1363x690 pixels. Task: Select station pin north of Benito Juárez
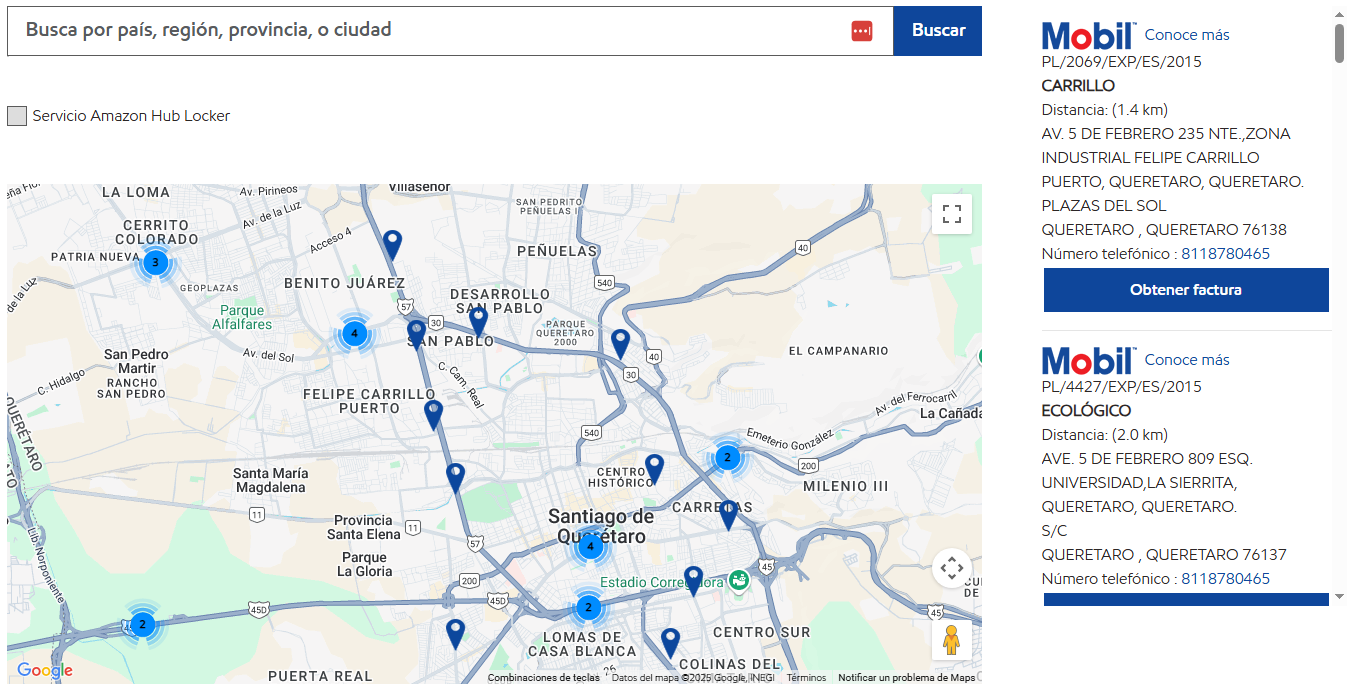pyautogui.click(x=393, y=244)
